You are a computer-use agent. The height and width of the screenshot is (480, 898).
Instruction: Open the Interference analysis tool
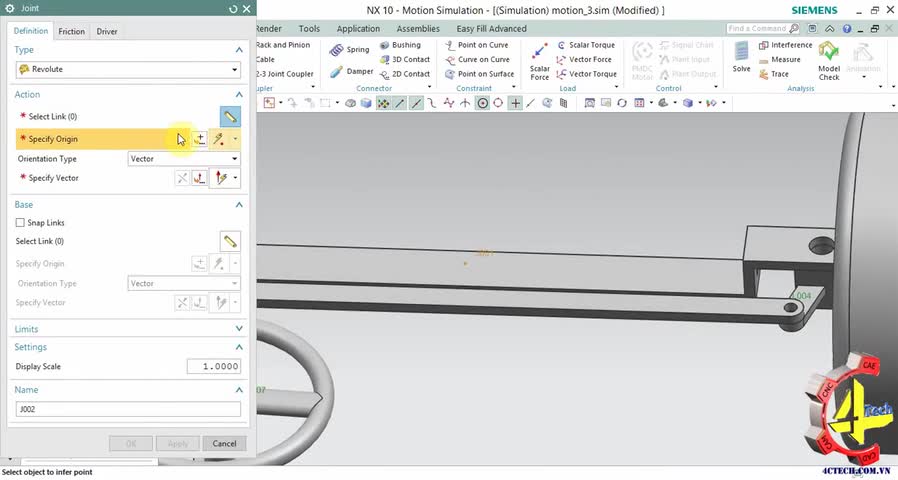(x=785, y=45)
